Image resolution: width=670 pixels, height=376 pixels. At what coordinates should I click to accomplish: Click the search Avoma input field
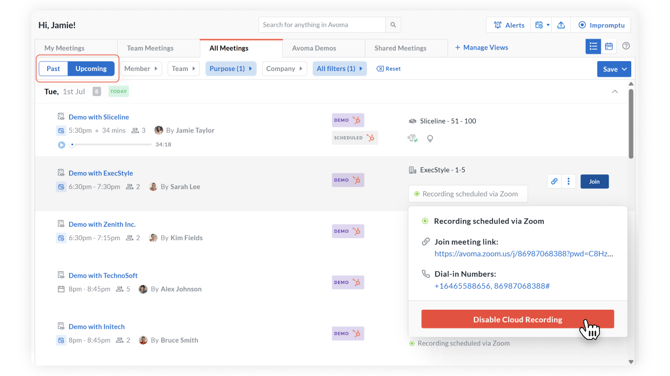[x=322, y=25]
